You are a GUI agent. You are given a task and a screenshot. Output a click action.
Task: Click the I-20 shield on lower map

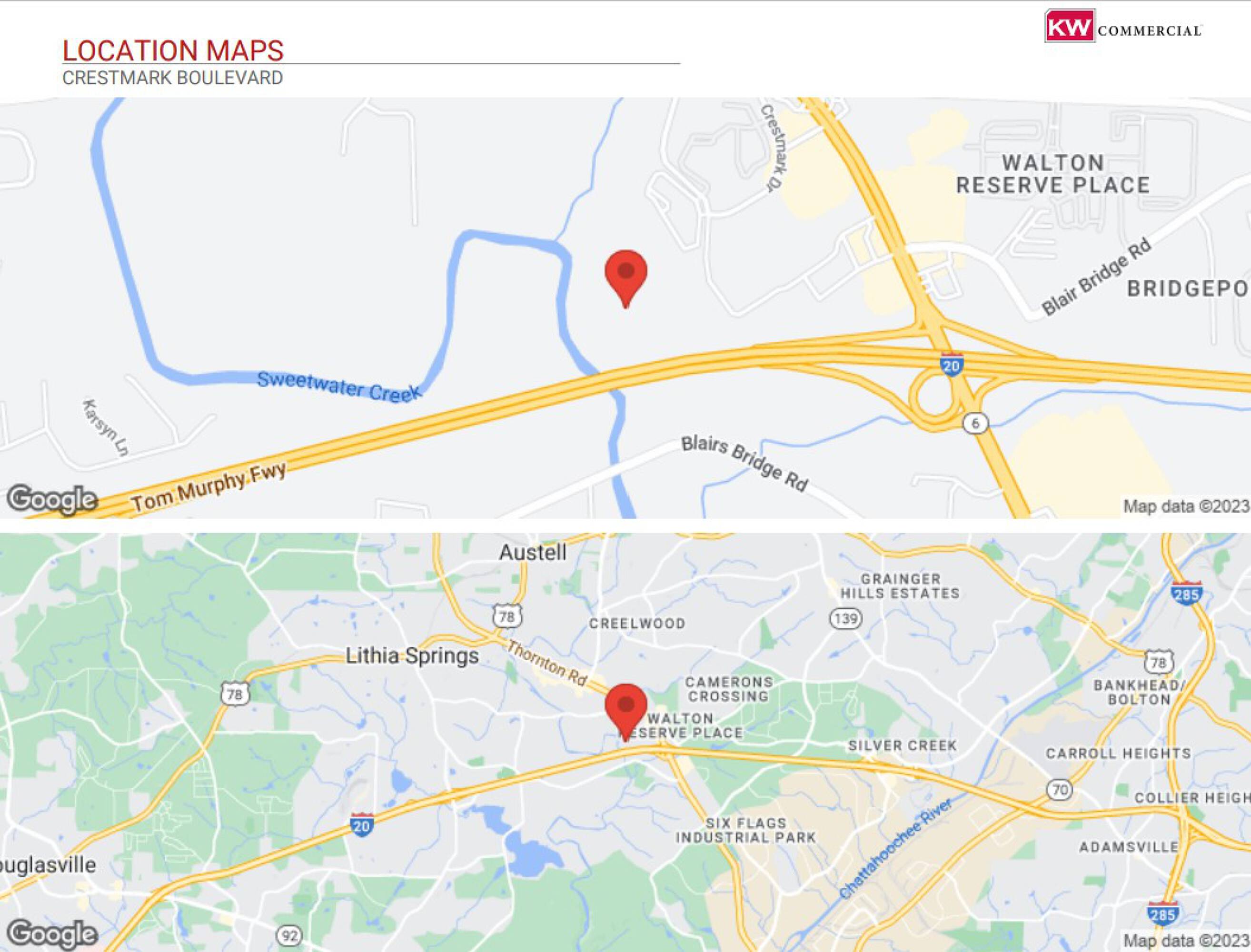(361, 824)
